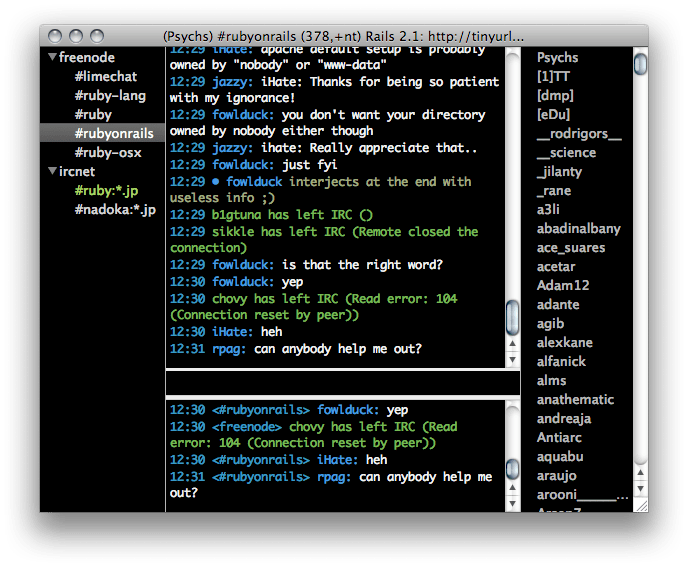688x567 pixels.
Task: Select user [1]TT in member list
Action: (553, 76)
